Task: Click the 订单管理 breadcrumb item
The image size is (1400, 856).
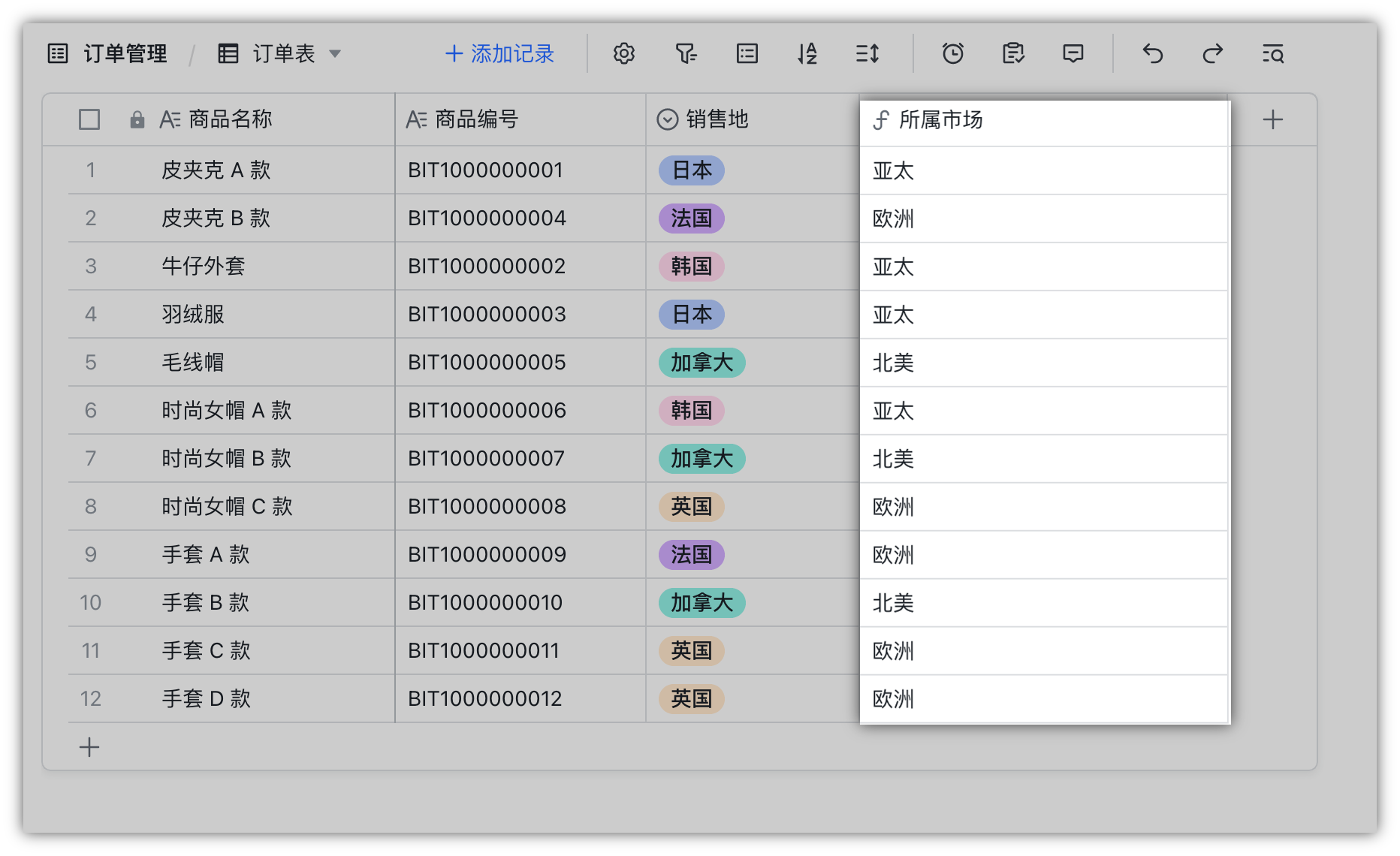Action: coord(125,53)
